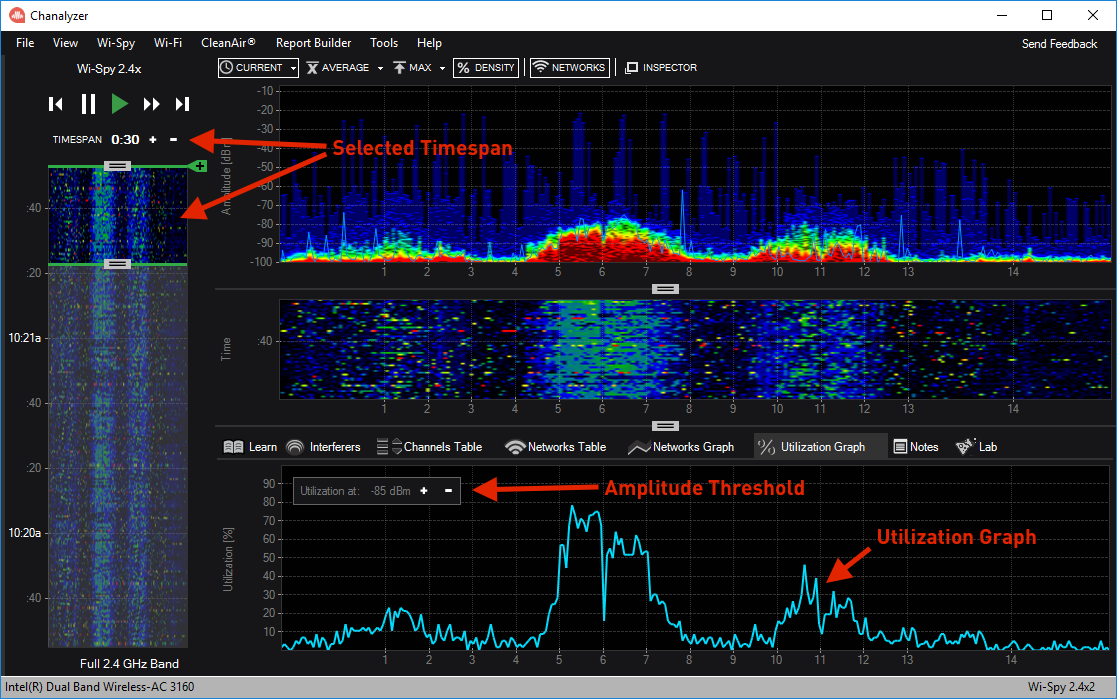Image resolution: width=1117 pixels, height=699 pixels.
Task: Click the Send Feedback link
Action: 1059,43
